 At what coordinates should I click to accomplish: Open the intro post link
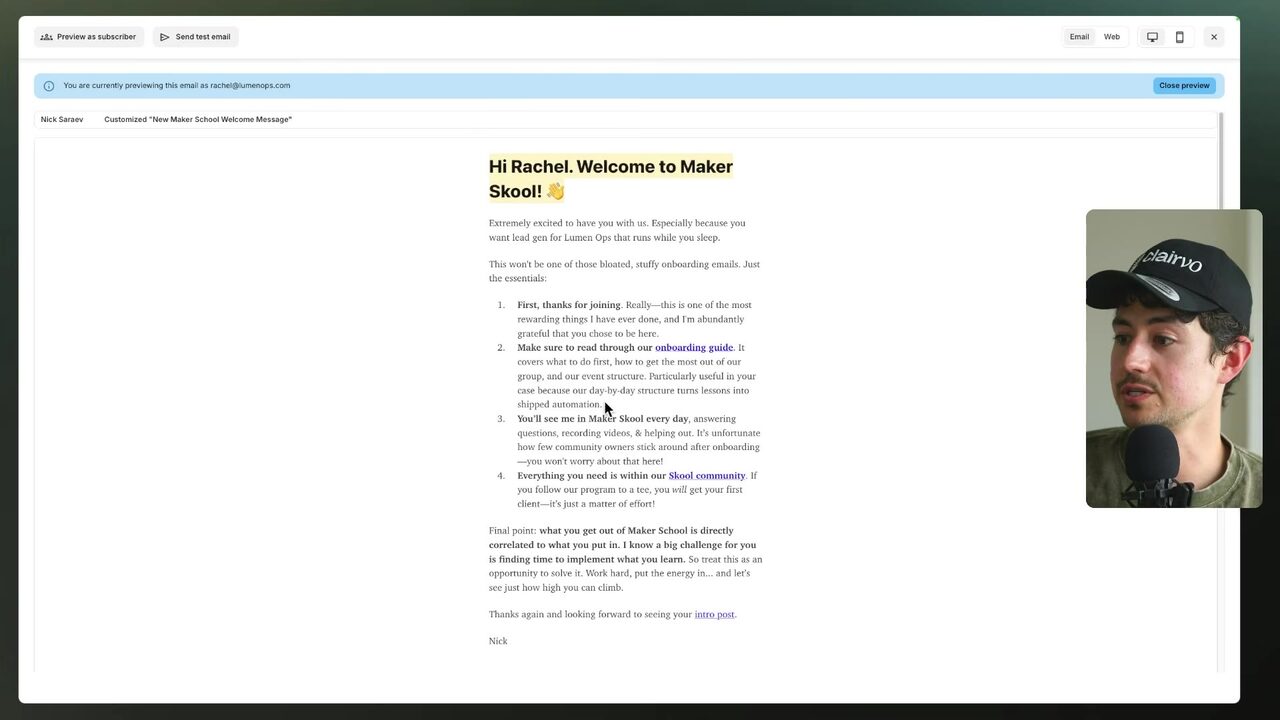[x=715, y=615]
